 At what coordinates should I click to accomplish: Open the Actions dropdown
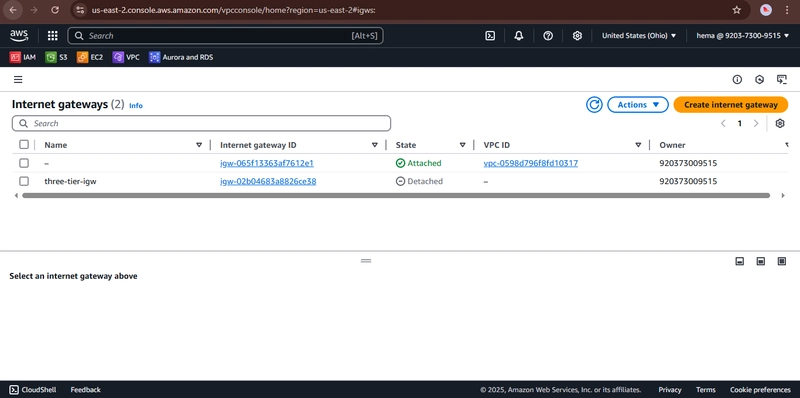click(638, 105)
